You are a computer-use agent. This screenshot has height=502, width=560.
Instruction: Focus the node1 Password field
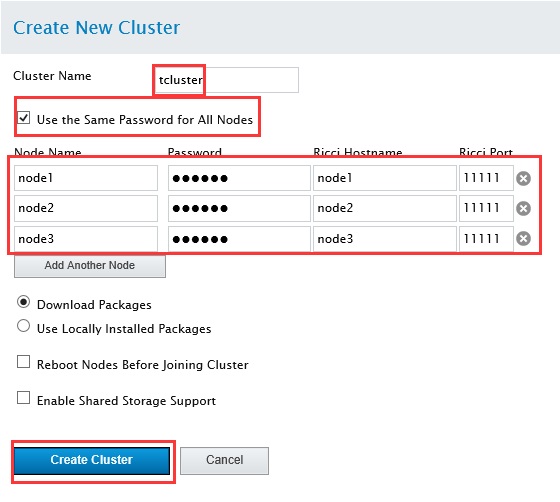[239, 178]
